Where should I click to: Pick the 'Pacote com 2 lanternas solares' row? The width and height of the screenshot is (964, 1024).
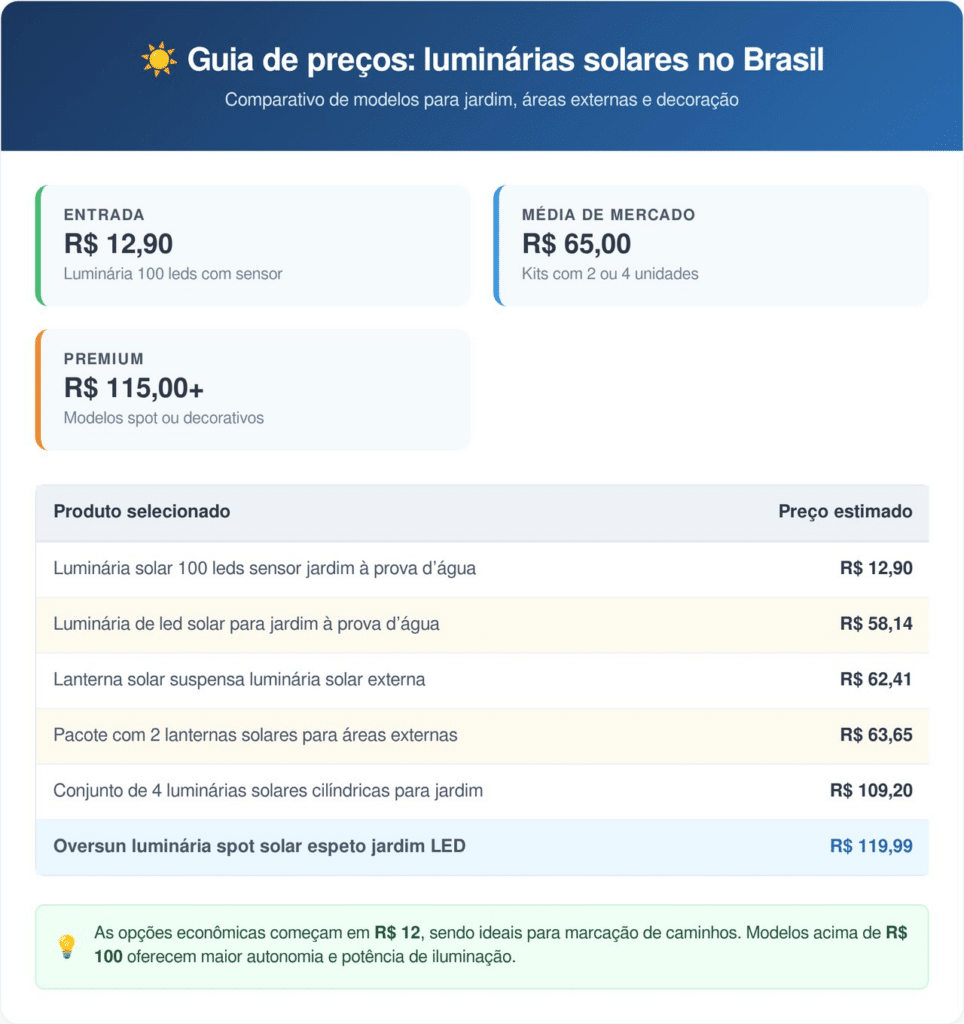tap(255, 735)
